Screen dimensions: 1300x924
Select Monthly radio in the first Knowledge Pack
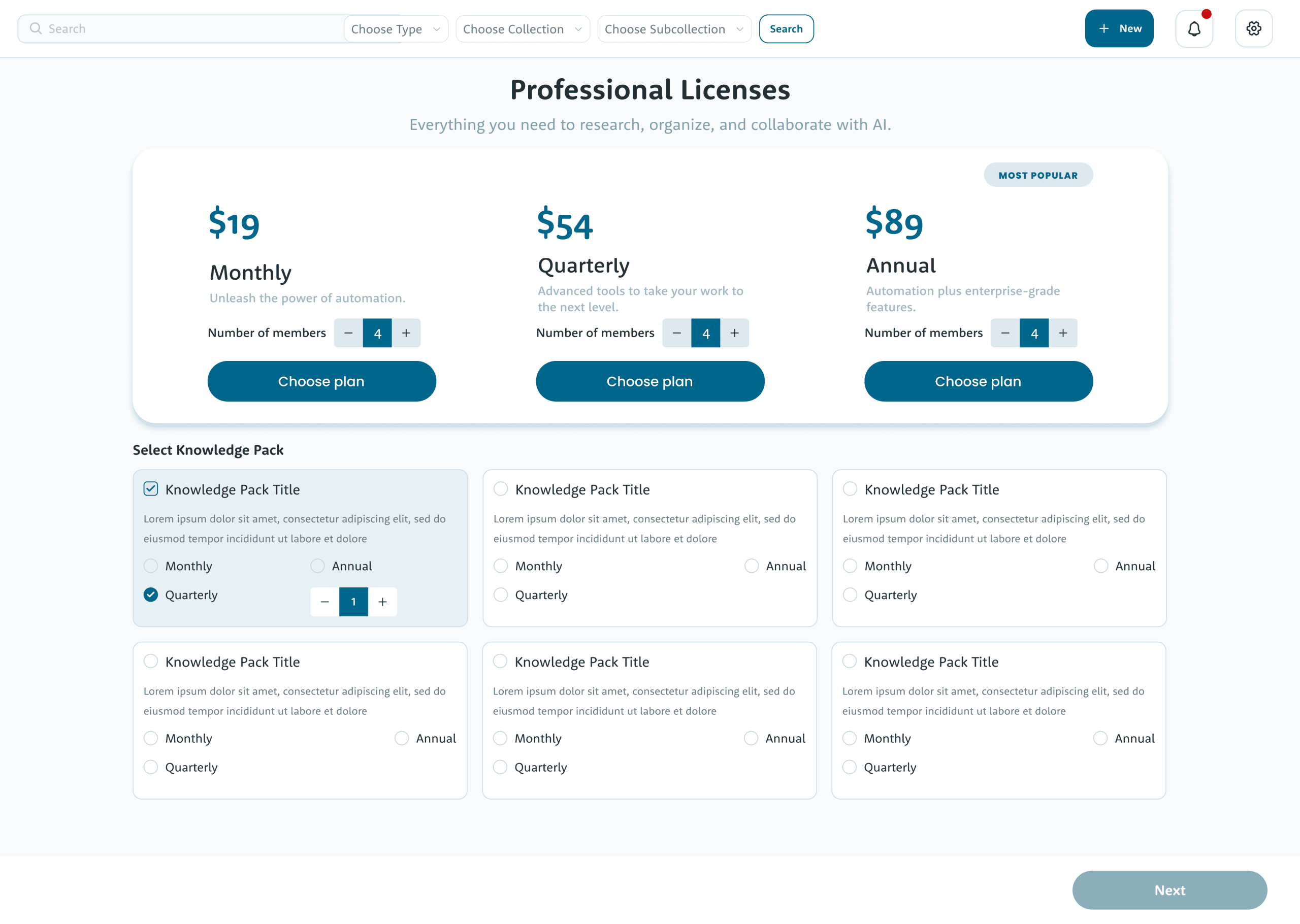pos(151,566)
